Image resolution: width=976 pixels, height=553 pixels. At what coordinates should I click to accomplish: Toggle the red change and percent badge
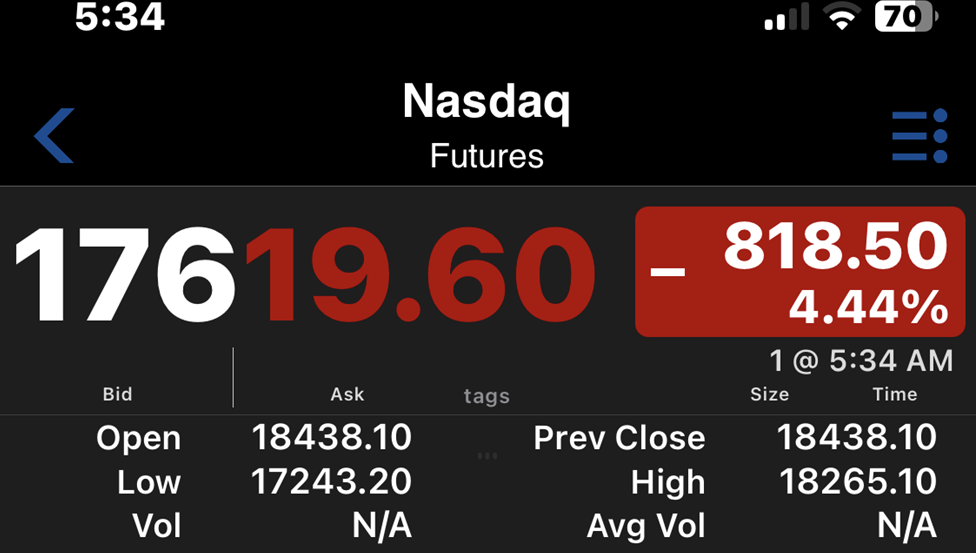pyautogui.click(x=800, y=272)
